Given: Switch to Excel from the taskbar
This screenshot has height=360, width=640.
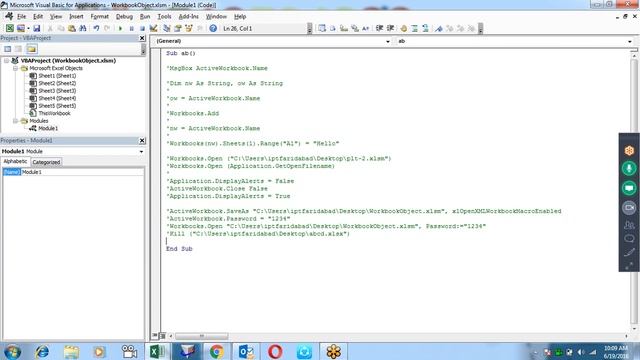Looking at the screenshot, I should (x=158, y=351).
